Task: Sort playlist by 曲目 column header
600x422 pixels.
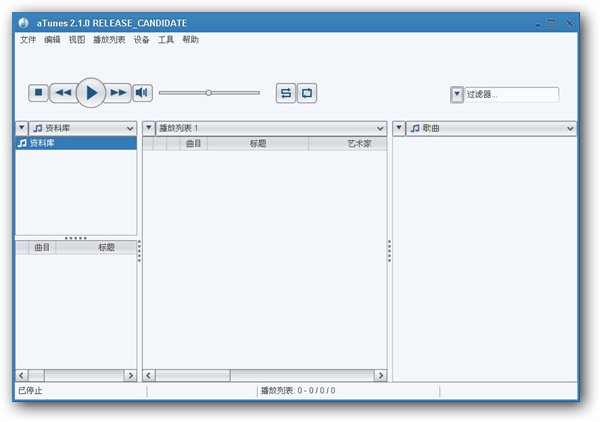Action: (x=194, y=143)
